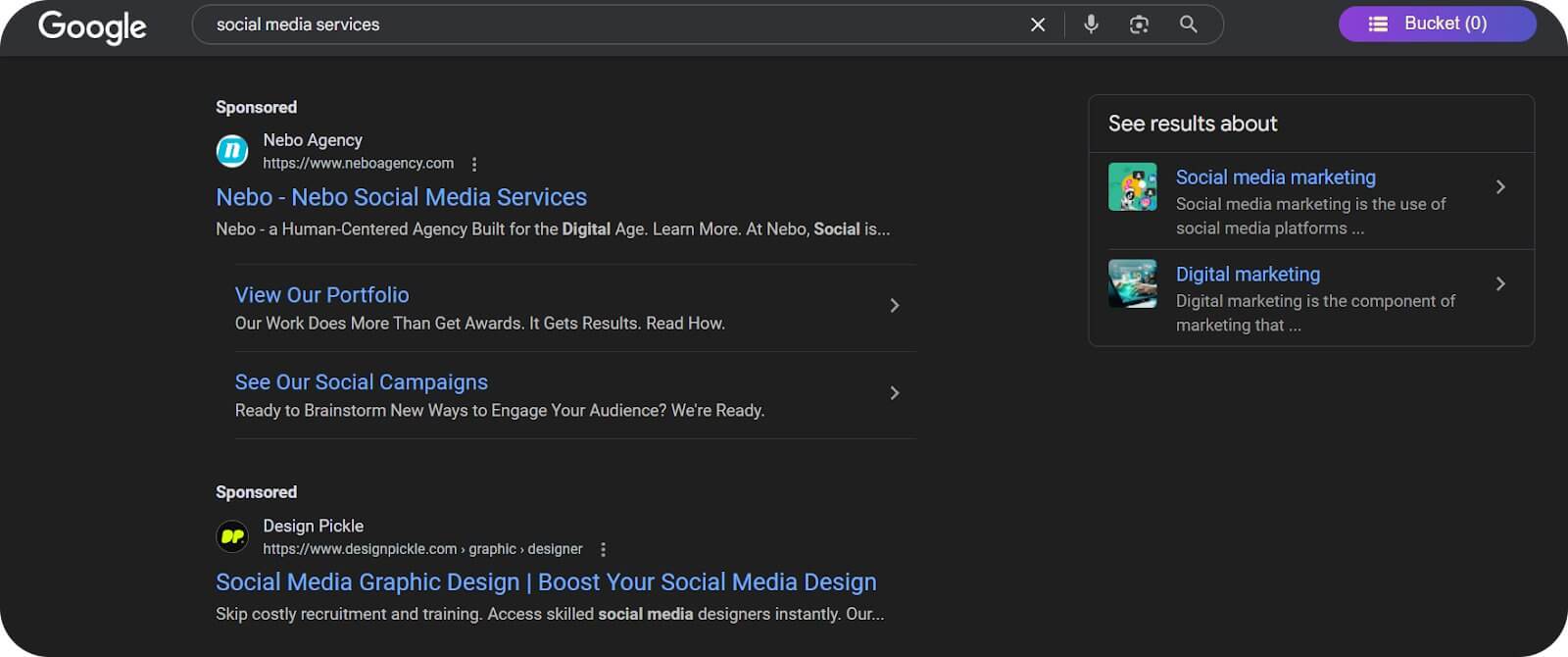1568x657 pixels.
Task: Click 'Skip costly recruitment and training' snippet
Action: click(x=549, y=615)
